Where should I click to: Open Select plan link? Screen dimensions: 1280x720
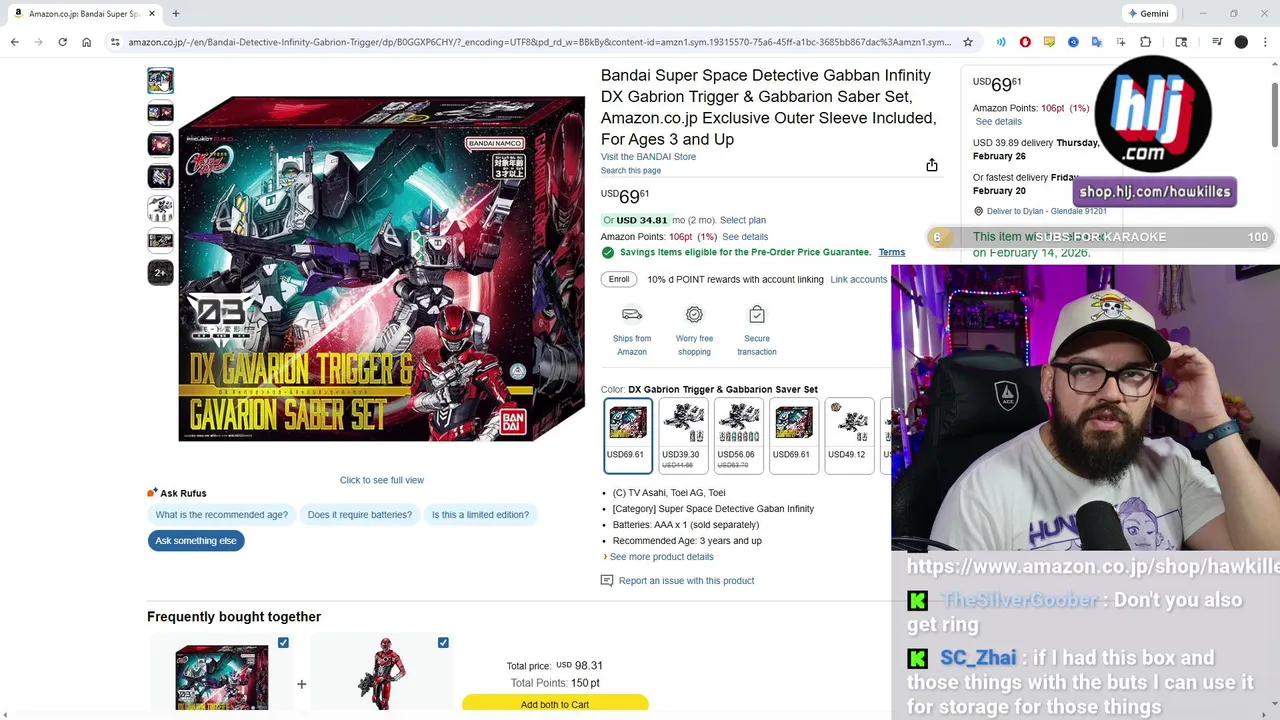(x=742, y=220)
